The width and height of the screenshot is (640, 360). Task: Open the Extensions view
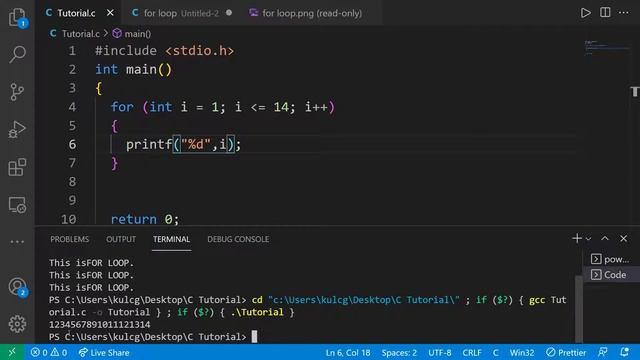[x=17, y=167]
